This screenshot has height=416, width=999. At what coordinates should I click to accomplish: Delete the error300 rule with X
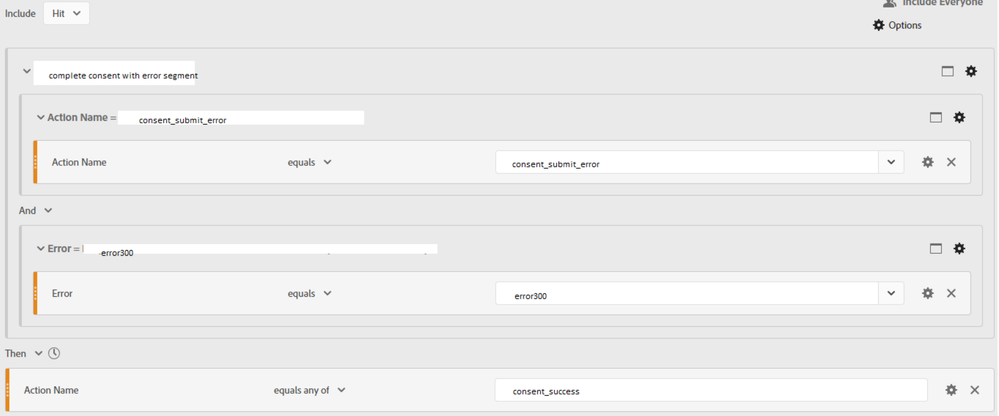[x=951, y=293]
